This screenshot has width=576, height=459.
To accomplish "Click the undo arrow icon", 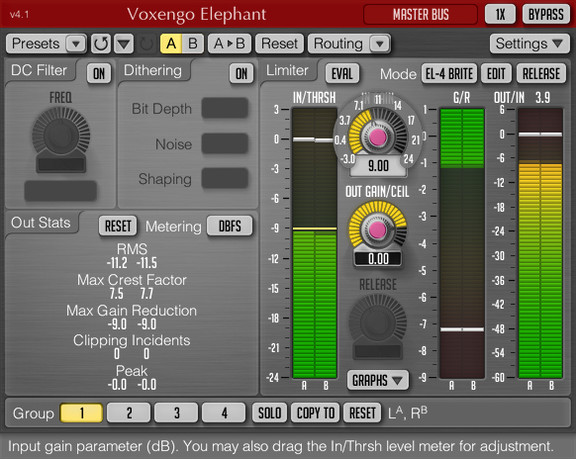I will tap(101, 44).
